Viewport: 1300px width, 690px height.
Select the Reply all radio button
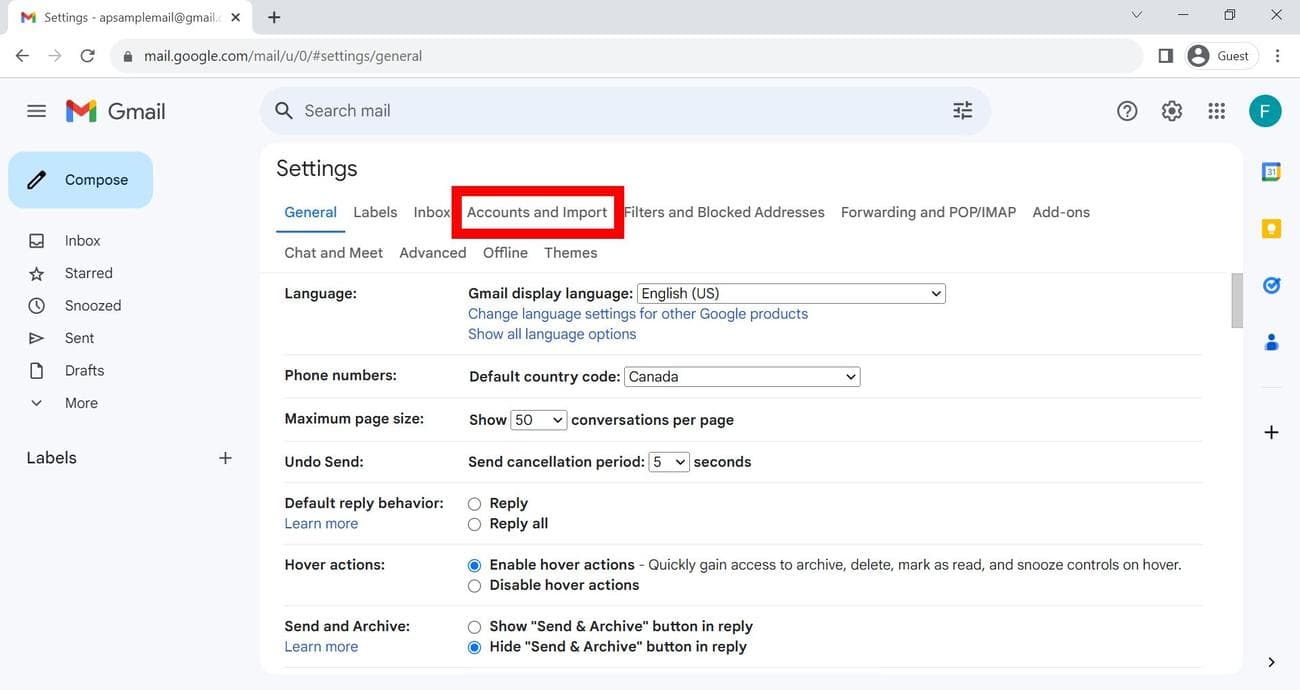click(x=475, y=524)
